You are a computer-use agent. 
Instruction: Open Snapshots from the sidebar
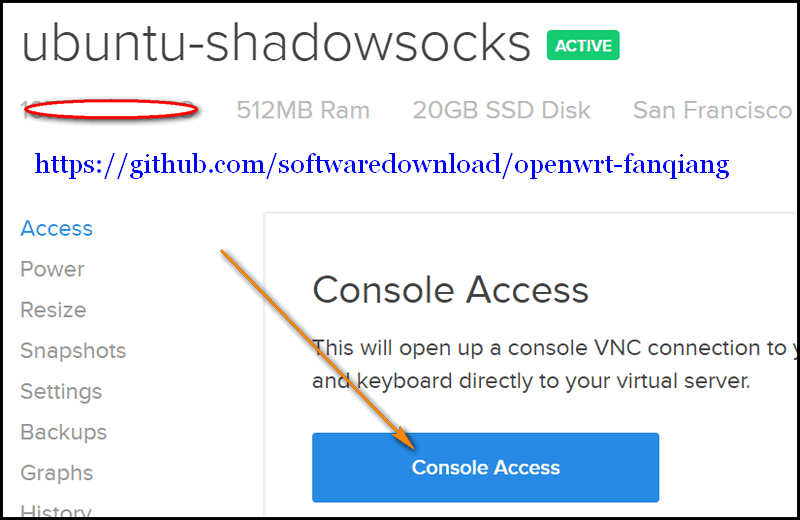point(73,351)
